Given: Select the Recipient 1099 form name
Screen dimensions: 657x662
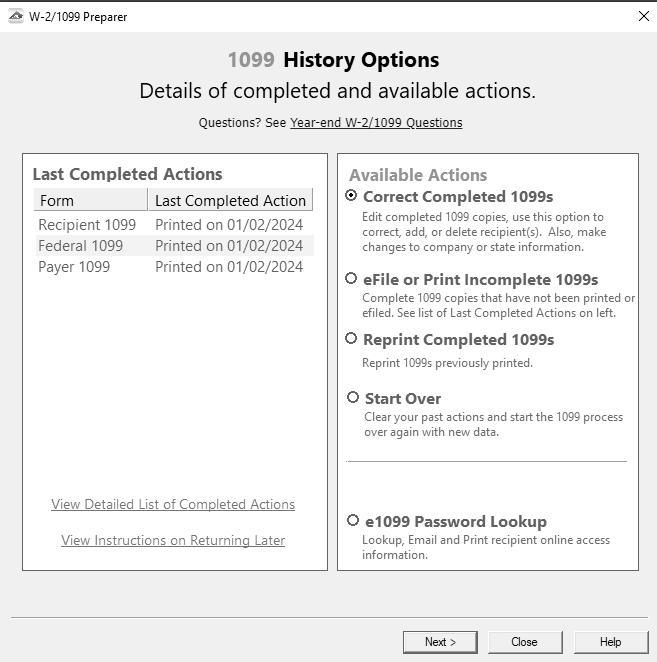Looking at the screenshot, I should (x=87, y=225).
